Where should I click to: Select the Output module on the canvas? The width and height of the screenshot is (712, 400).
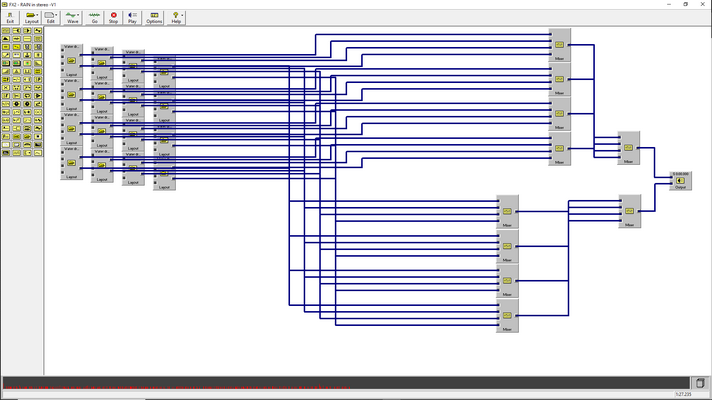click(680, 181)
